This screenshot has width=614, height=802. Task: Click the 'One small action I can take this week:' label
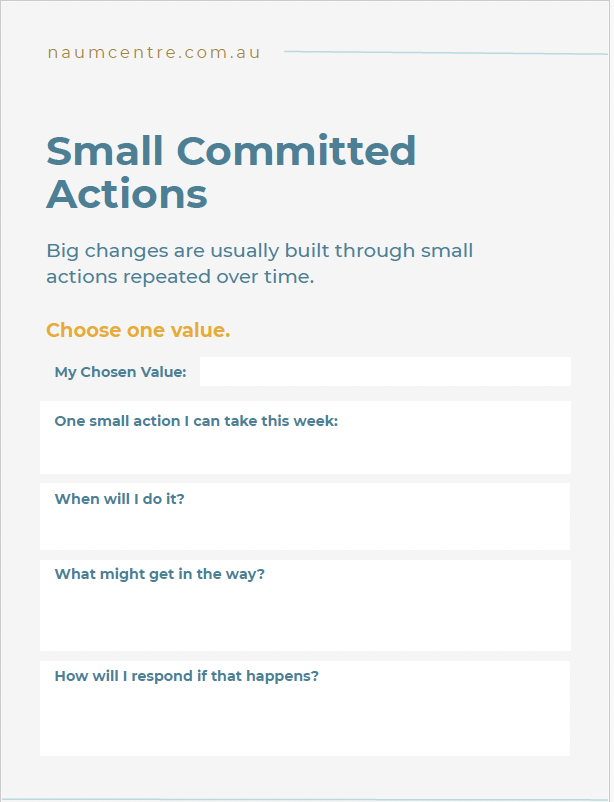coord(196,421)
